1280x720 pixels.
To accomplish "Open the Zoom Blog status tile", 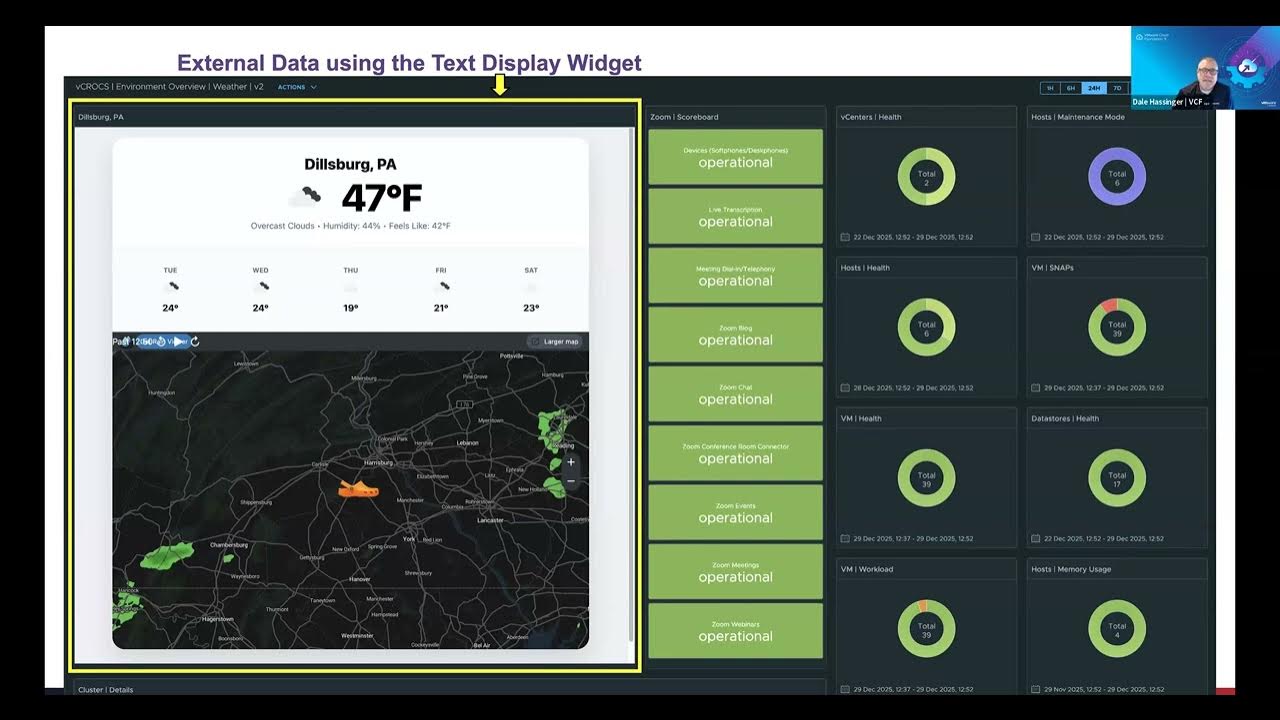I will (x=735, y=335).
